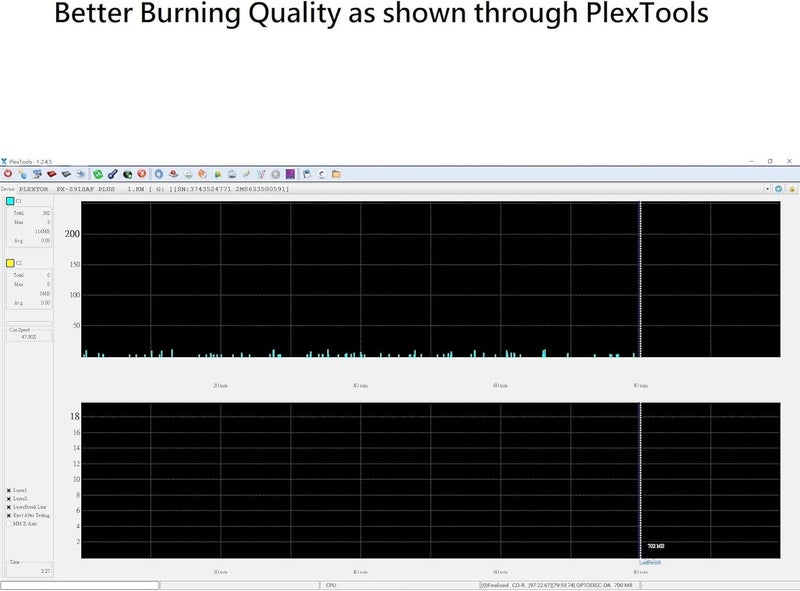Expand device list with dropdown arrow
The height and width of the screenshot is (591, 800).
click(767, 188)
